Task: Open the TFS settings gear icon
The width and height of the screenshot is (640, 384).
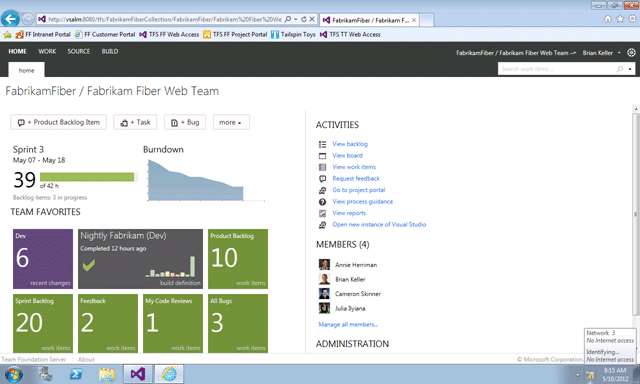Action: tap(631, 53)
